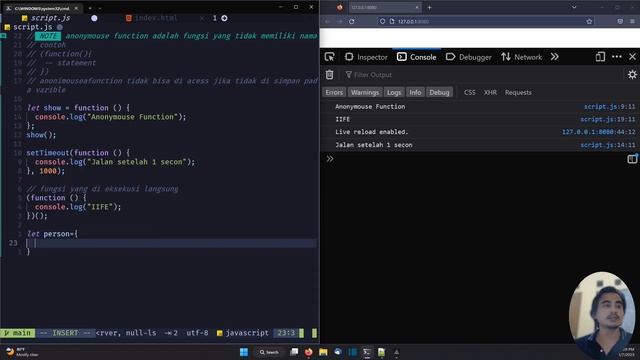640x360 pixels.
Task: Click the 23:3 cursor position indicator
Action: (x=286, y=333)
